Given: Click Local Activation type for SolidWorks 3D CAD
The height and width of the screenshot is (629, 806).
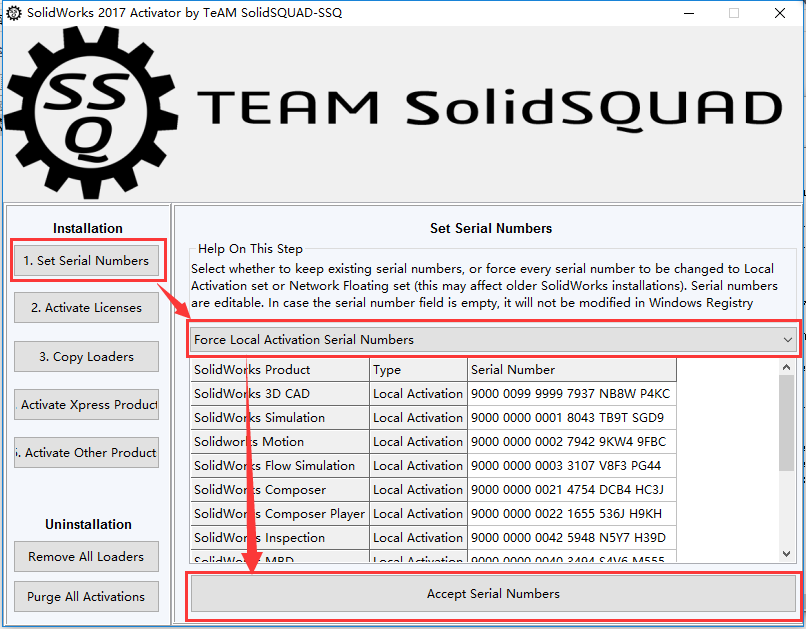Looking at the screenshot, I should pyautogui.click(x=418, y=394).
